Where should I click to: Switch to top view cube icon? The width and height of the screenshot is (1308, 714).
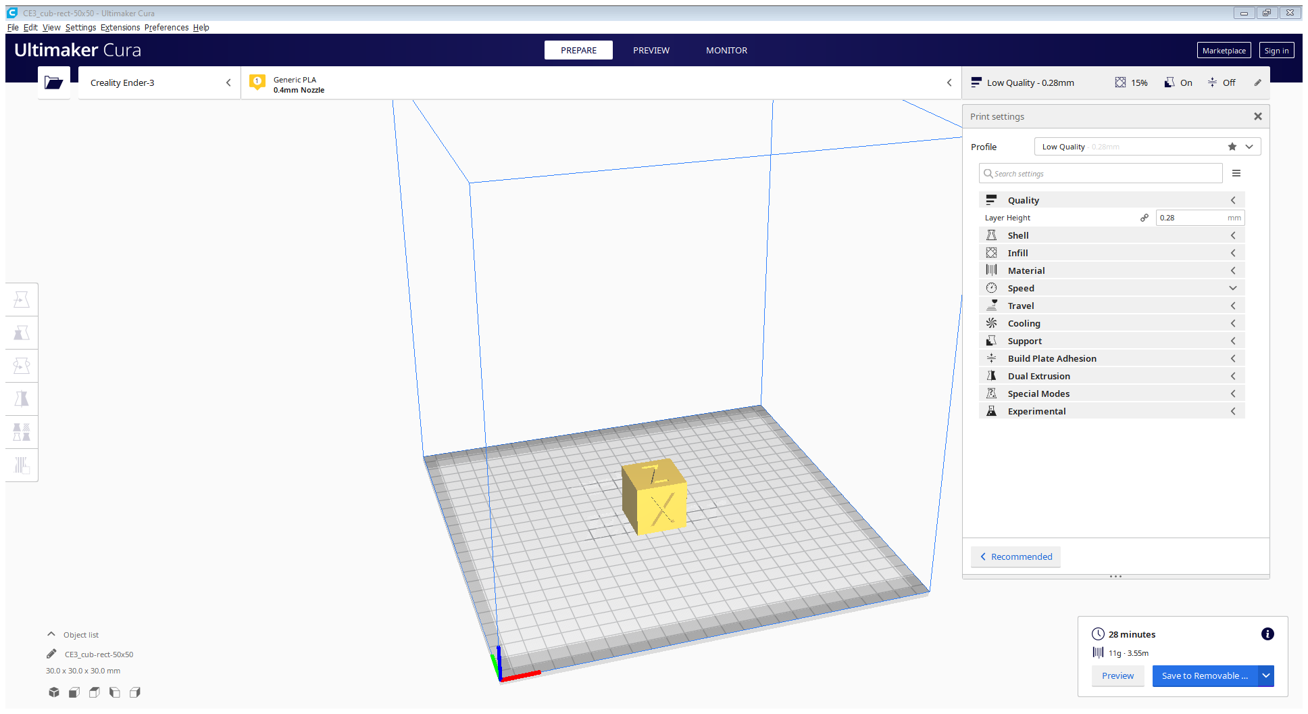94,692
